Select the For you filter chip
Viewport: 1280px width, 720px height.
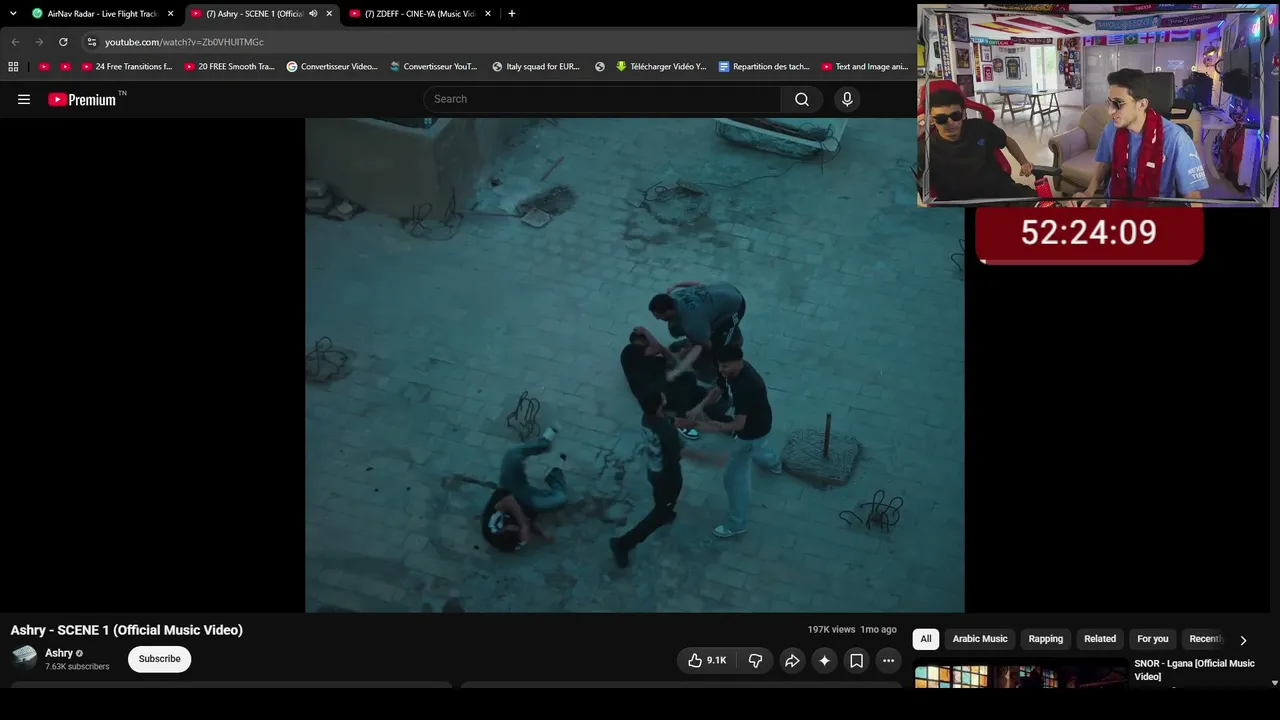[x=1153, y=639]
